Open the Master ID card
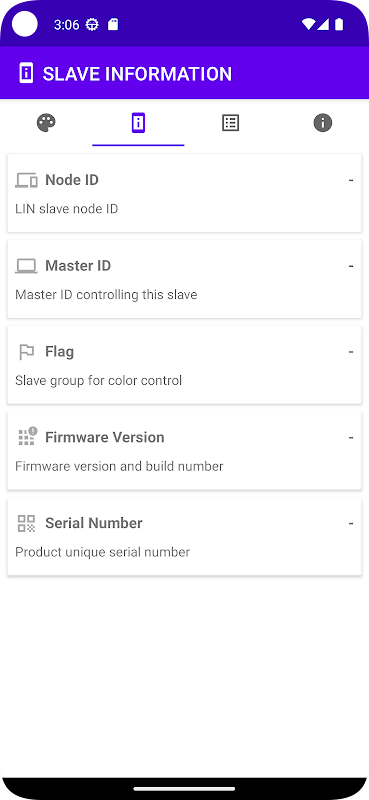Image resolution: width=369 pixels, height=800 pixels. (x=184, y=279)
